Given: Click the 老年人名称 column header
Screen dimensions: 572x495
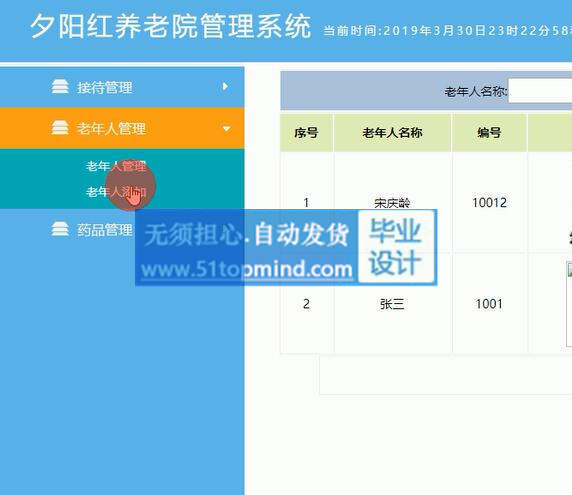Looking at the screenshot, I should click(x=393, y=132).
